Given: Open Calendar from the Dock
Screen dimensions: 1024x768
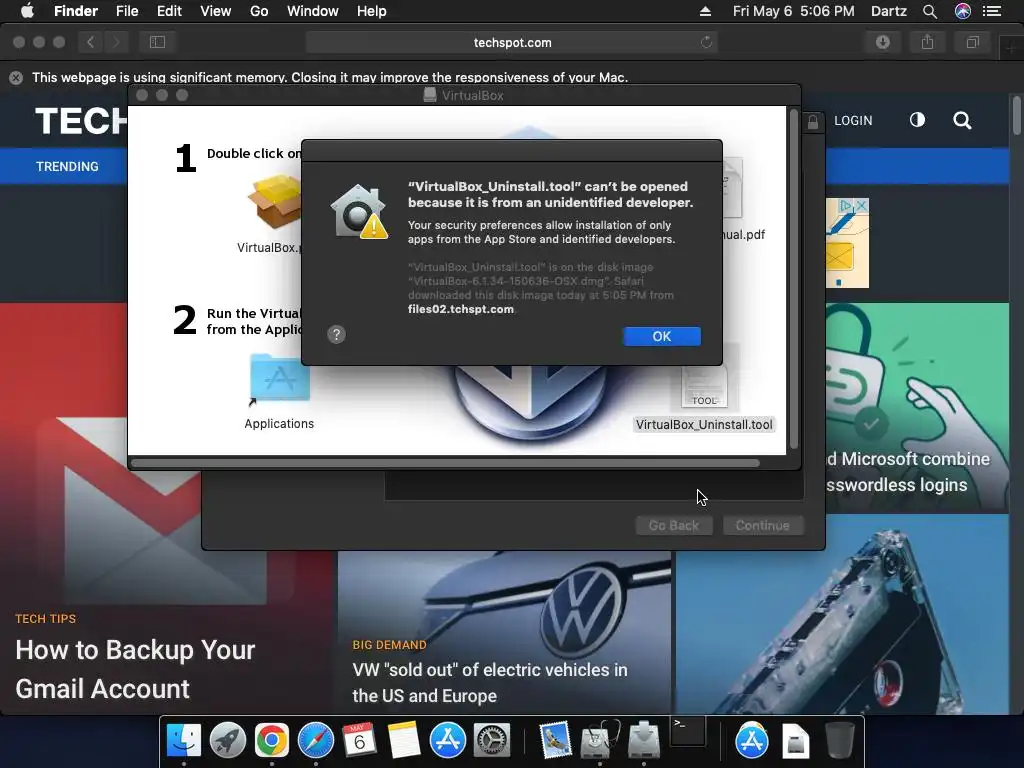Looking at the screenshot, I should 359,741.
